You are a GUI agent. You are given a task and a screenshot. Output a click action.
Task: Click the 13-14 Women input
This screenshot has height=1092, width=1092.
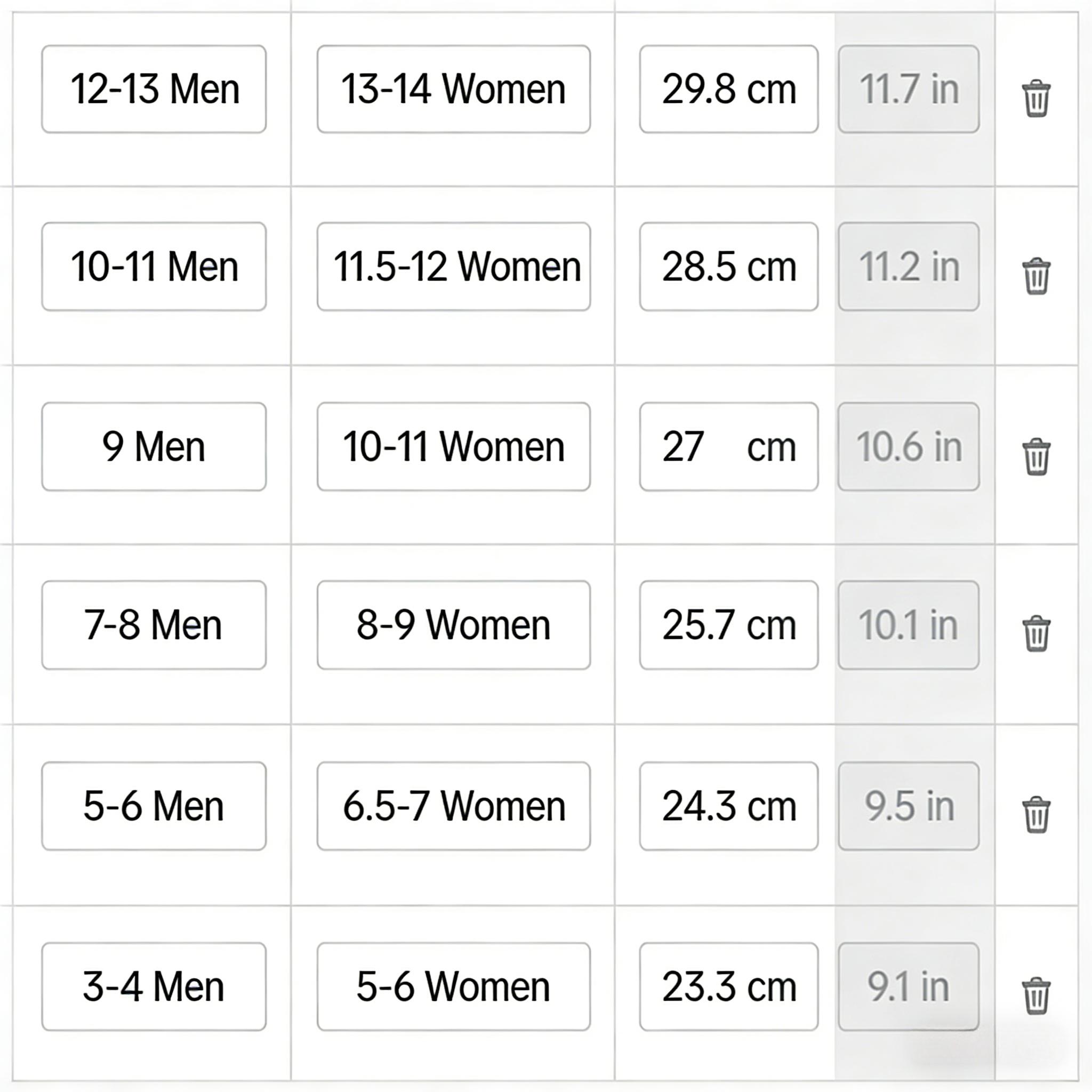(453, 89)
